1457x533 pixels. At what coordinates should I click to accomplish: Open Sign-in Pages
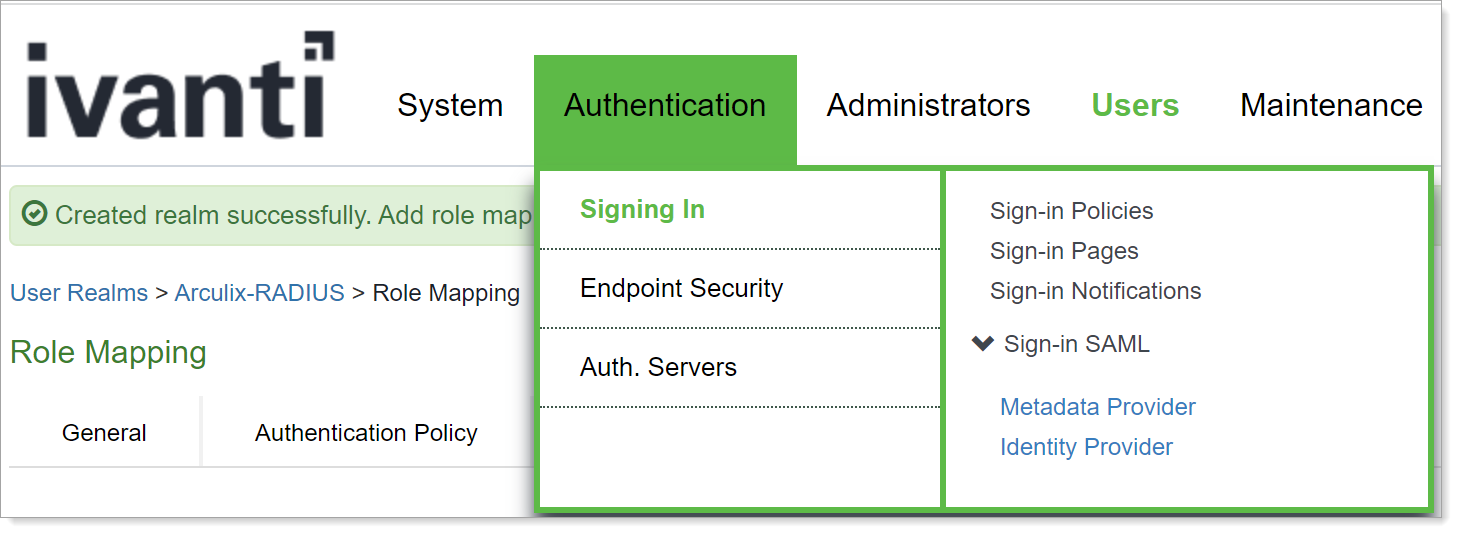tap(1064, 251)
